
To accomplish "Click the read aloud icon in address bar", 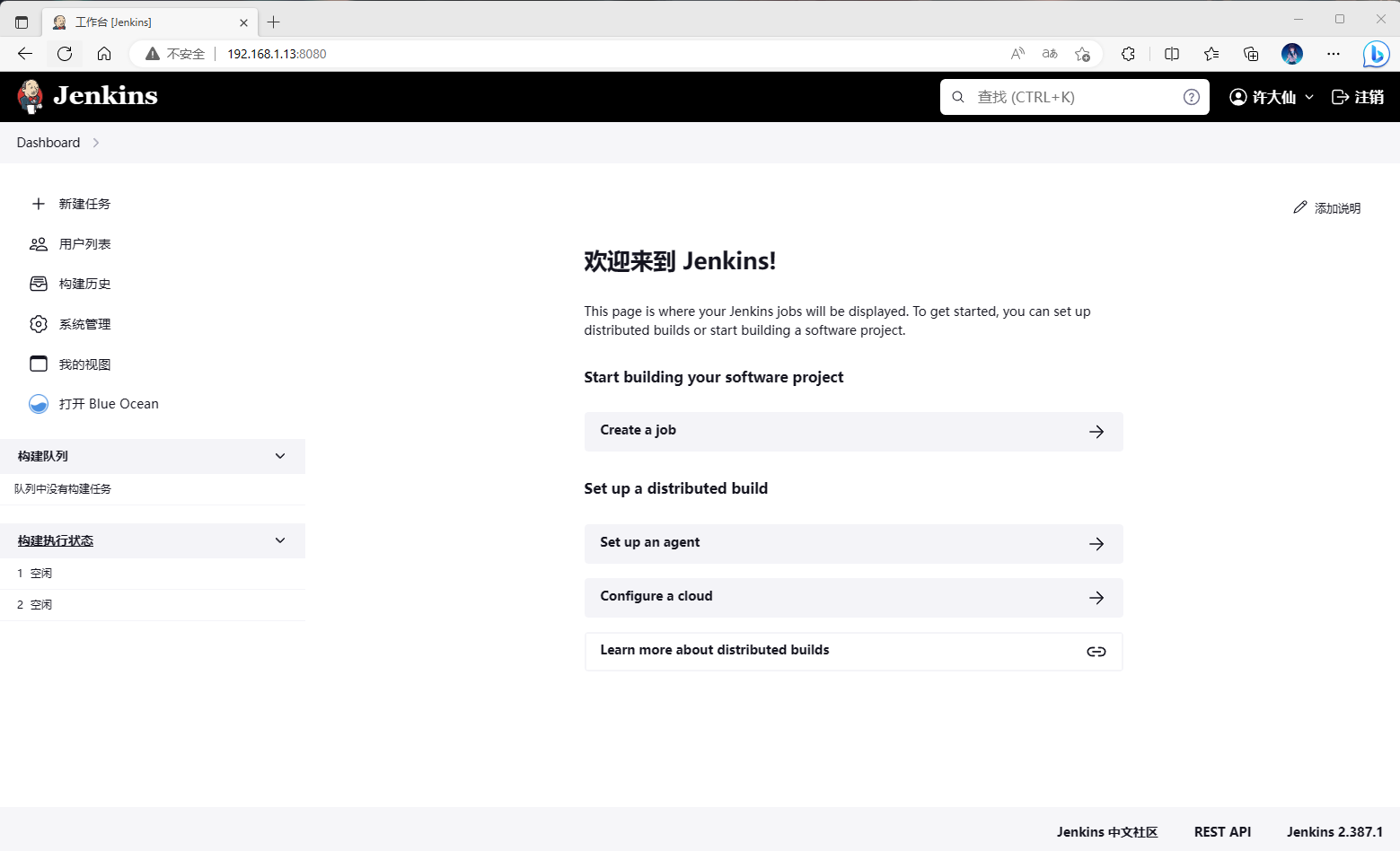I will [x=1017, y=54].
